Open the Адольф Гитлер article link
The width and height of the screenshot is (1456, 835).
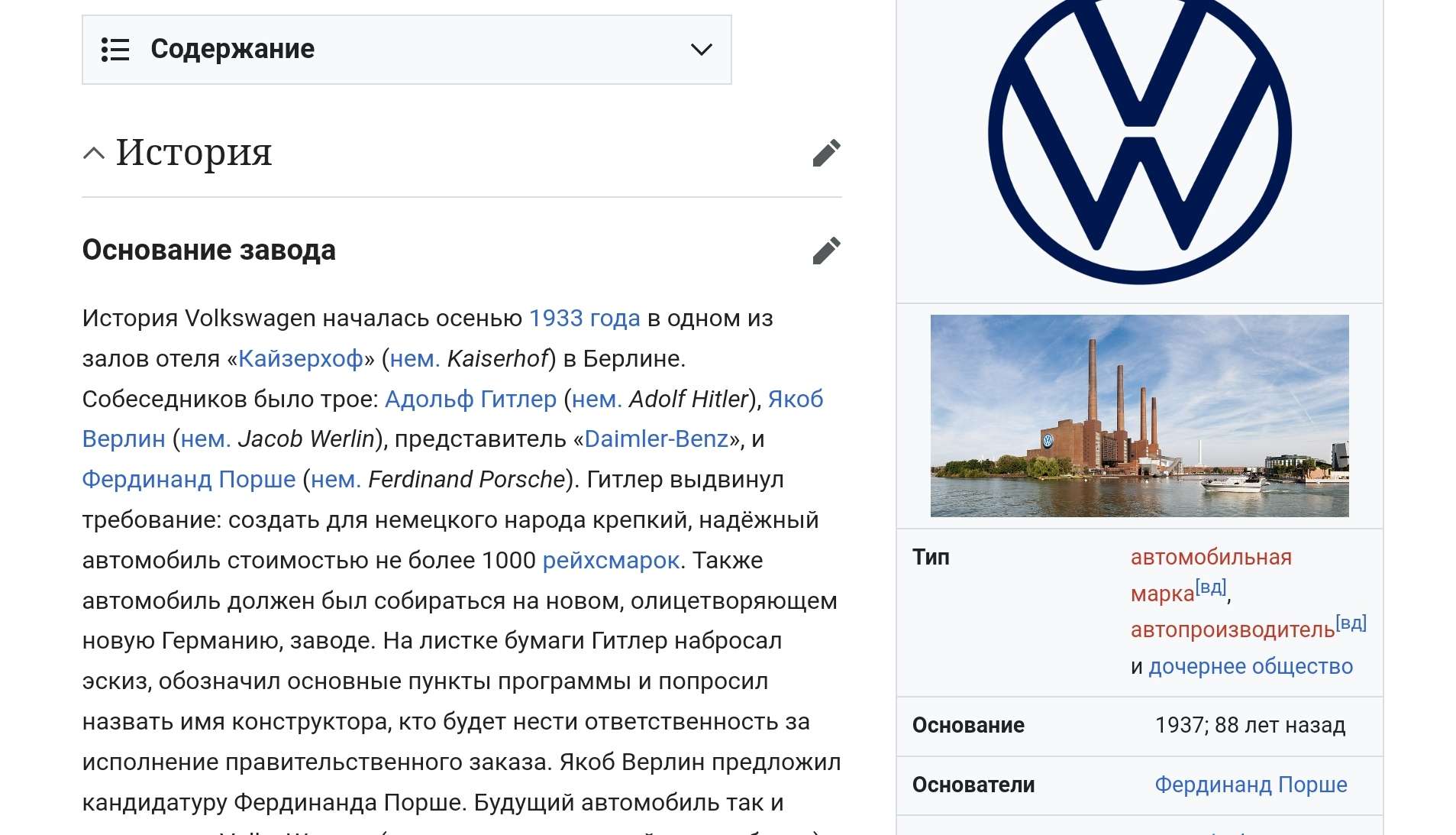click(x=470, y=399)
